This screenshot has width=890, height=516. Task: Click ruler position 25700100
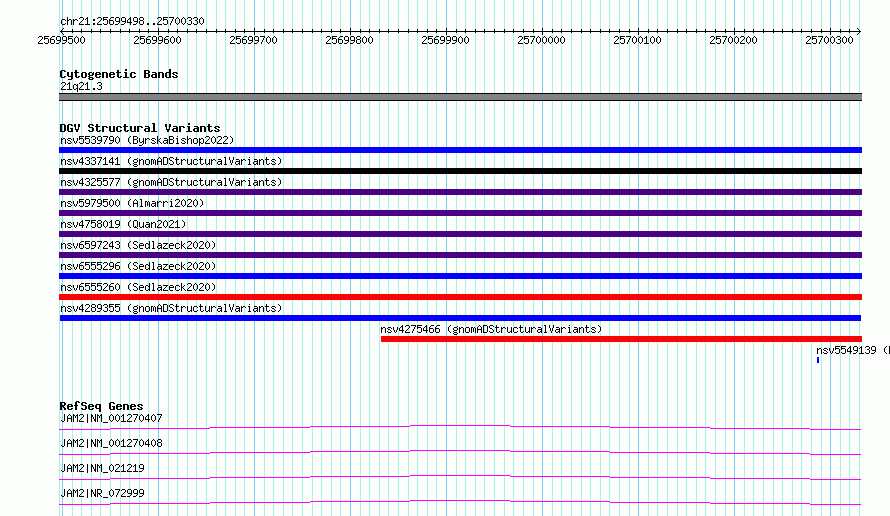637,40
